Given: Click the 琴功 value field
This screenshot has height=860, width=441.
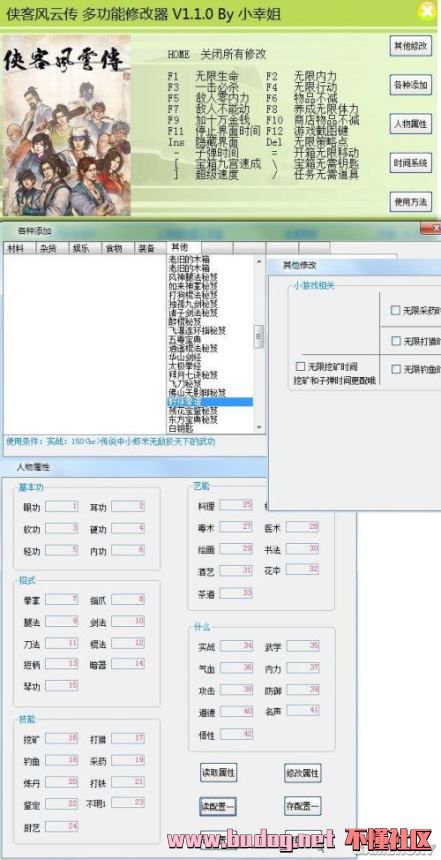Looking at the screenshot, I should tap(61, 686).
